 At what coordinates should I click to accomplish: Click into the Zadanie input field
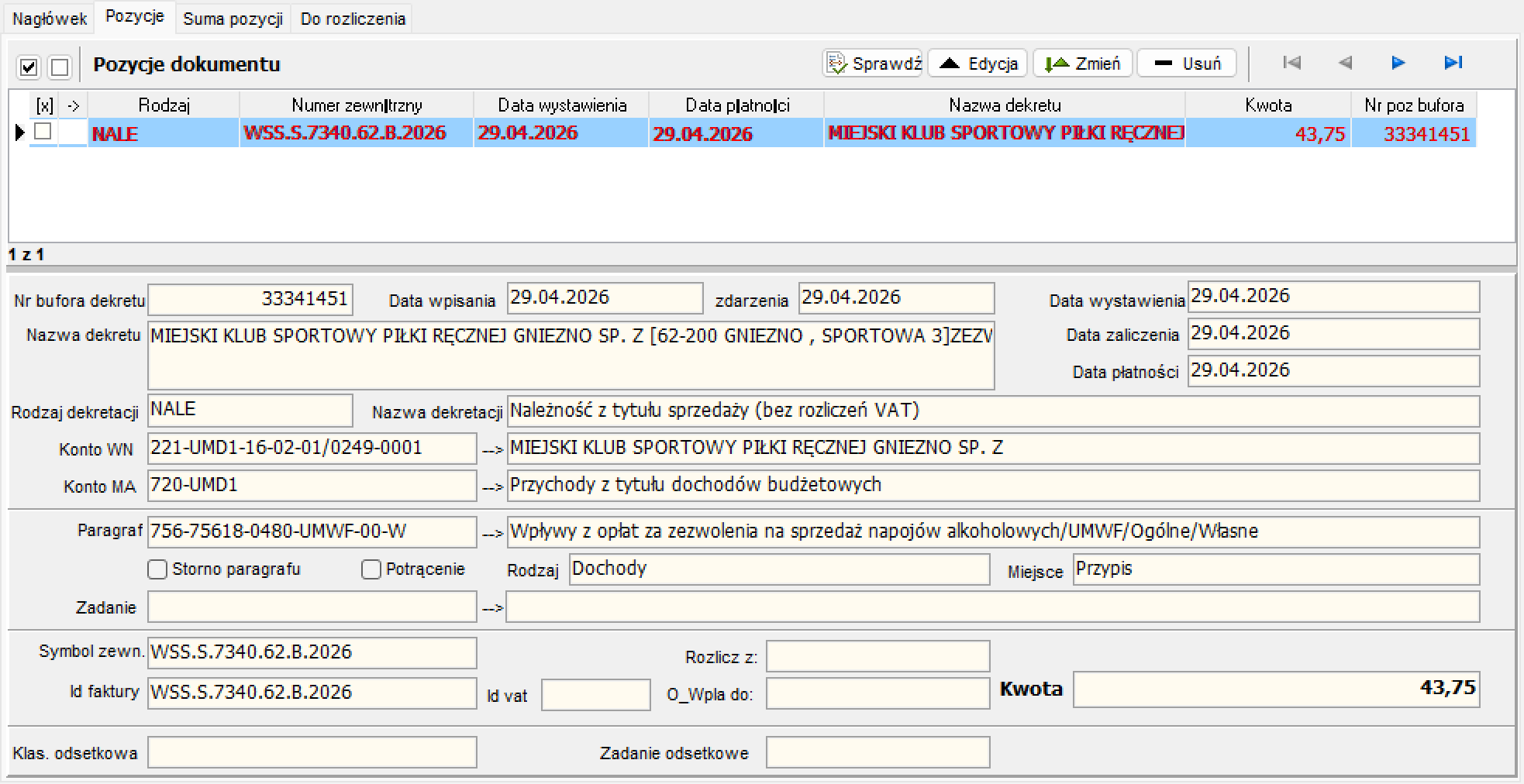[x=312, y=607]
